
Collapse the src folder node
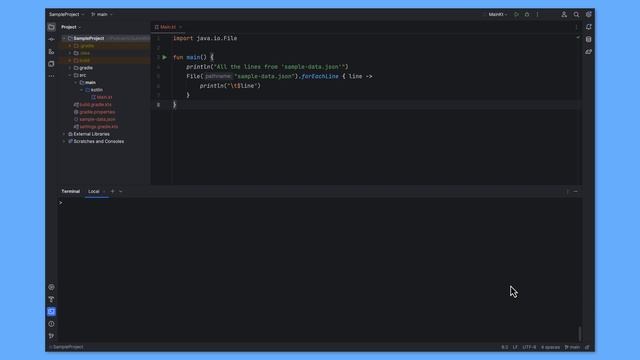pos(70,76)
